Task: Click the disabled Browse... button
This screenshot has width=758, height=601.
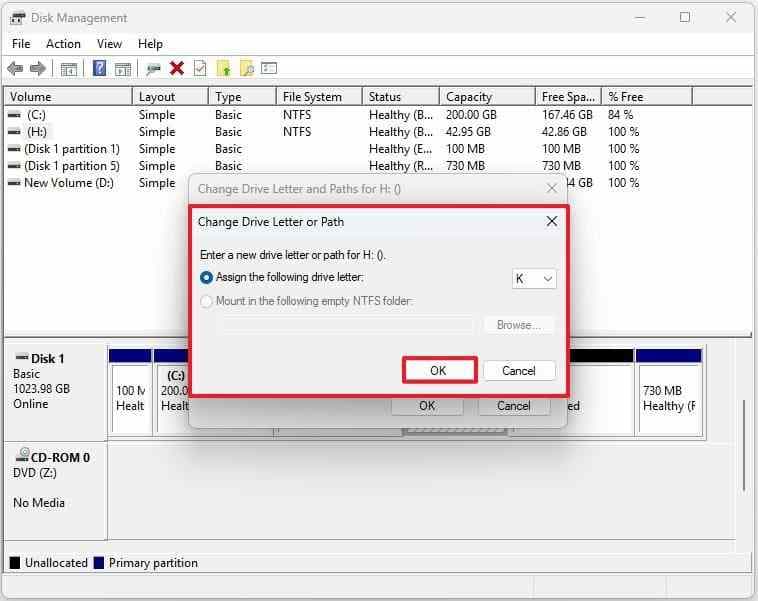Action: tap(519, 325)
